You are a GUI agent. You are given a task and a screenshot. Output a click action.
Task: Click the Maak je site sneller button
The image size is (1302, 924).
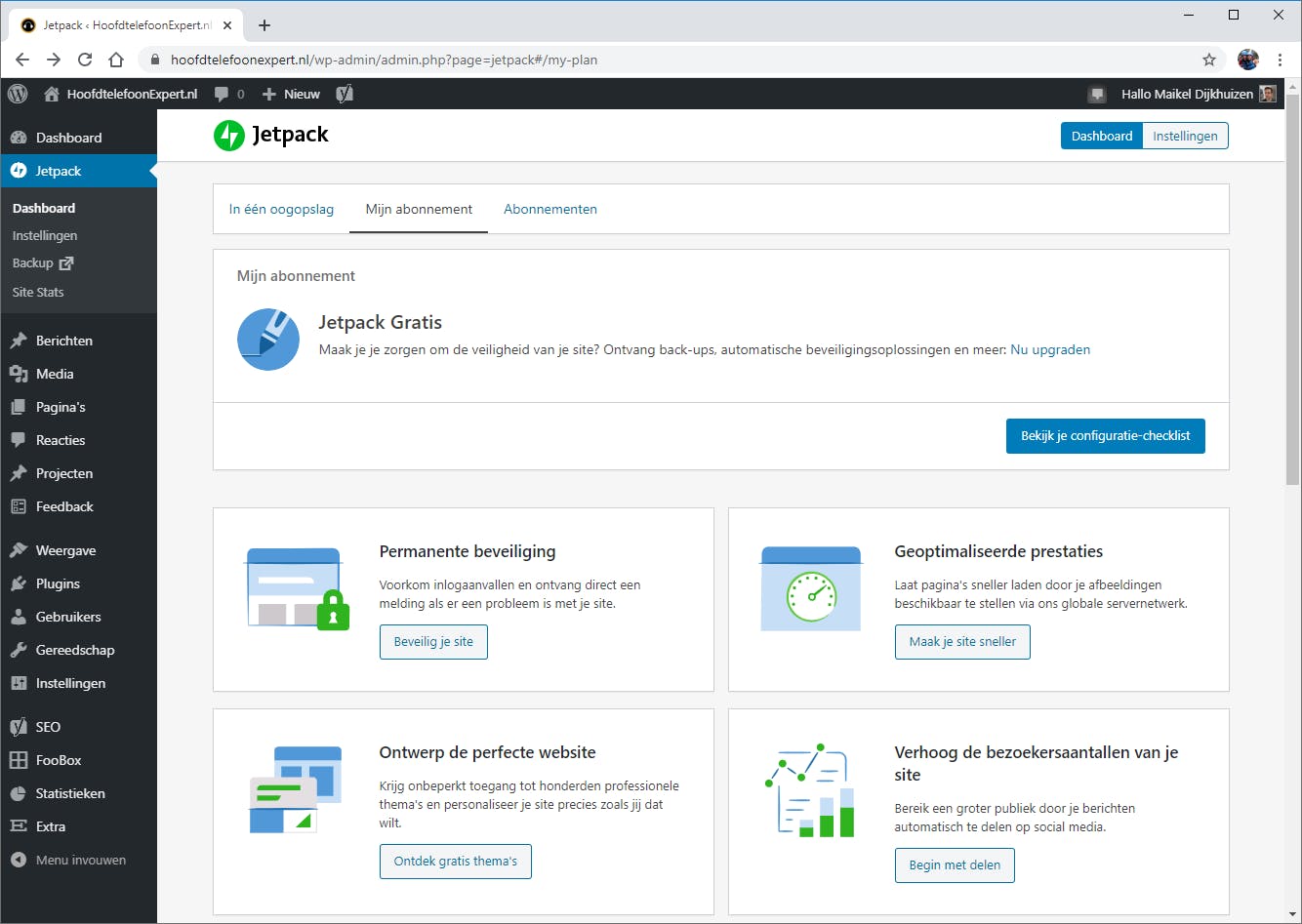pos(962,642)
